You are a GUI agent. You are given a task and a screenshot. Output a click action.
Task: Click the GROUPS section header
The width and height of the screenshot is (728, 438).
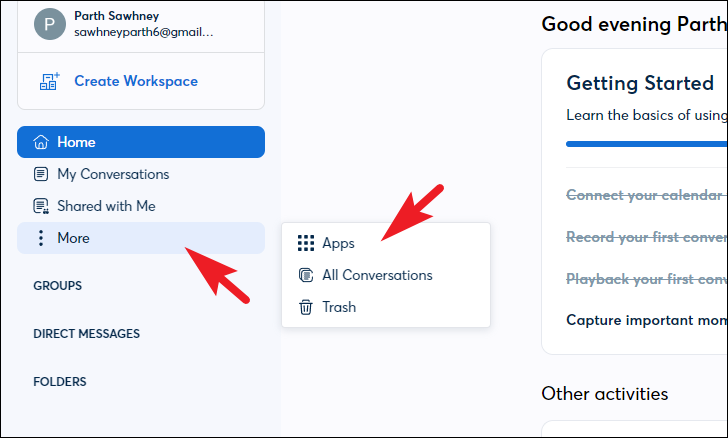(58, 286)
